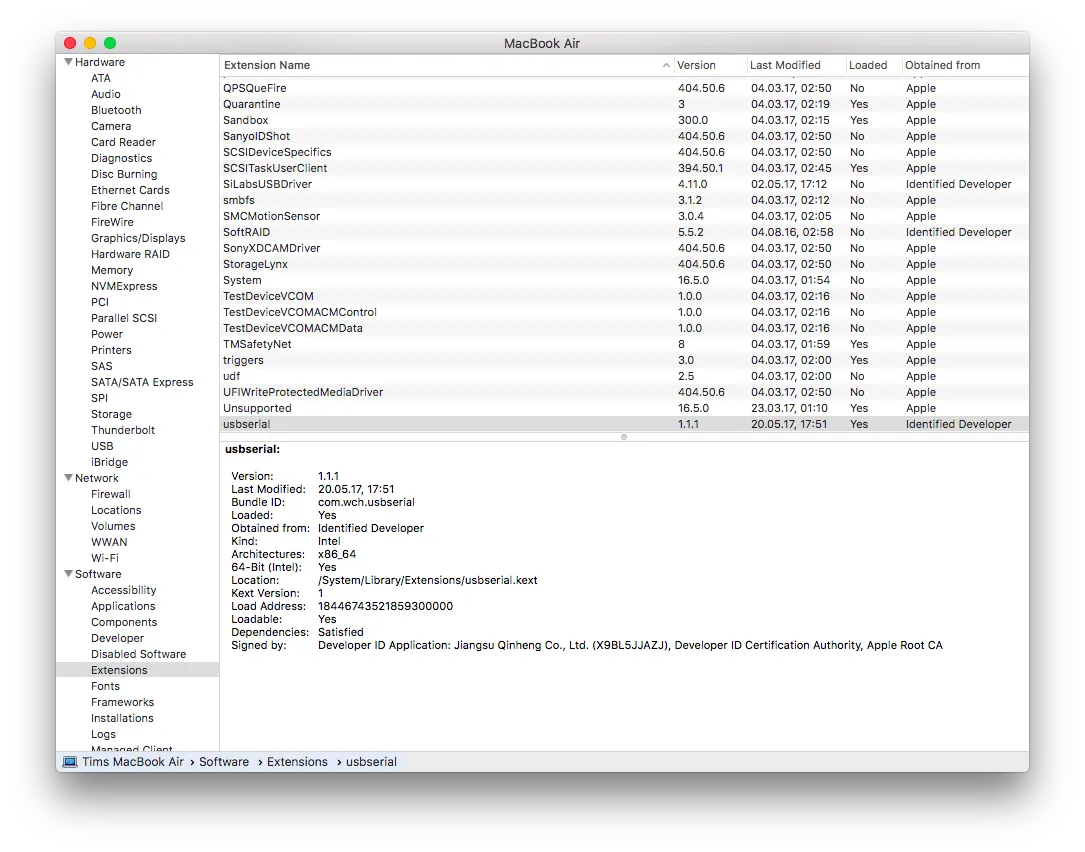Screen dimensions: 1085x852
Task: Select the SiLabsUSBDriver row
Action: coord(624,184)
